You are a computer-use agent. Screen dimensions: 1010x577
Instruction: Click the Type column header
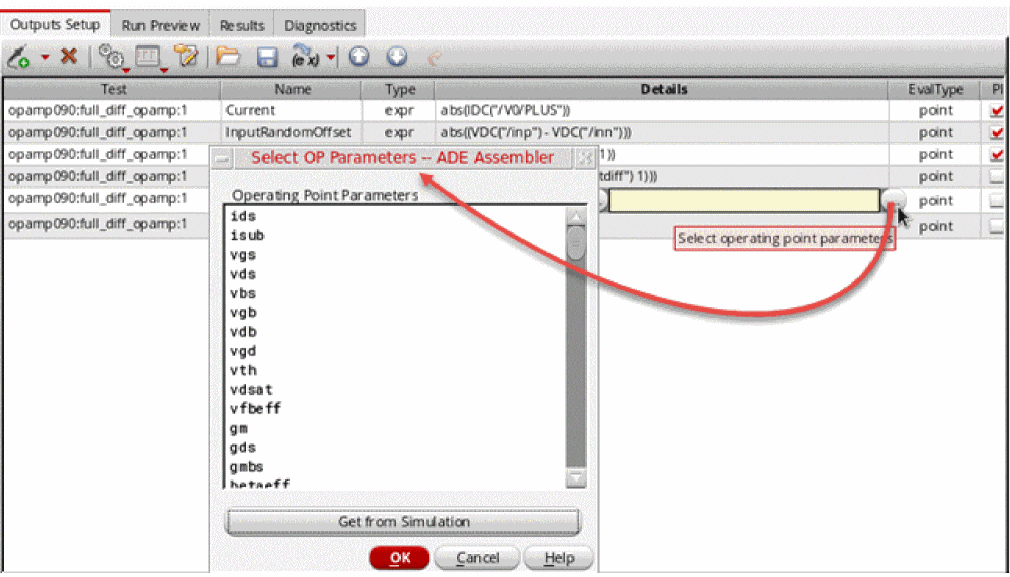pyautogui.click(x=399, y=90)
